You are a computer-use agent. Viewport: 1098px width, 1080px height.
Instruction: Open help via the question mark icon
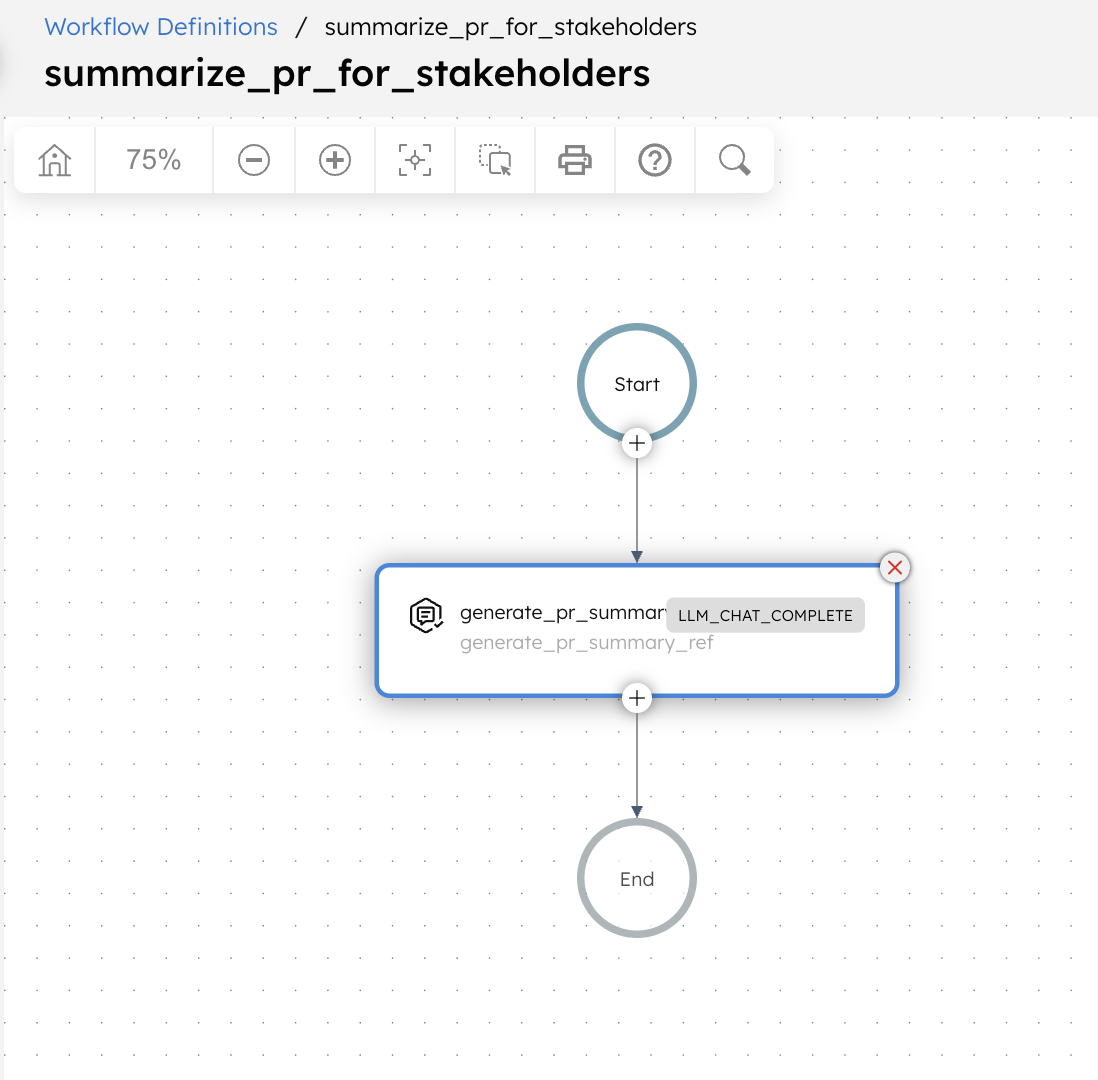pyautogui.click(x=654, y=159)
